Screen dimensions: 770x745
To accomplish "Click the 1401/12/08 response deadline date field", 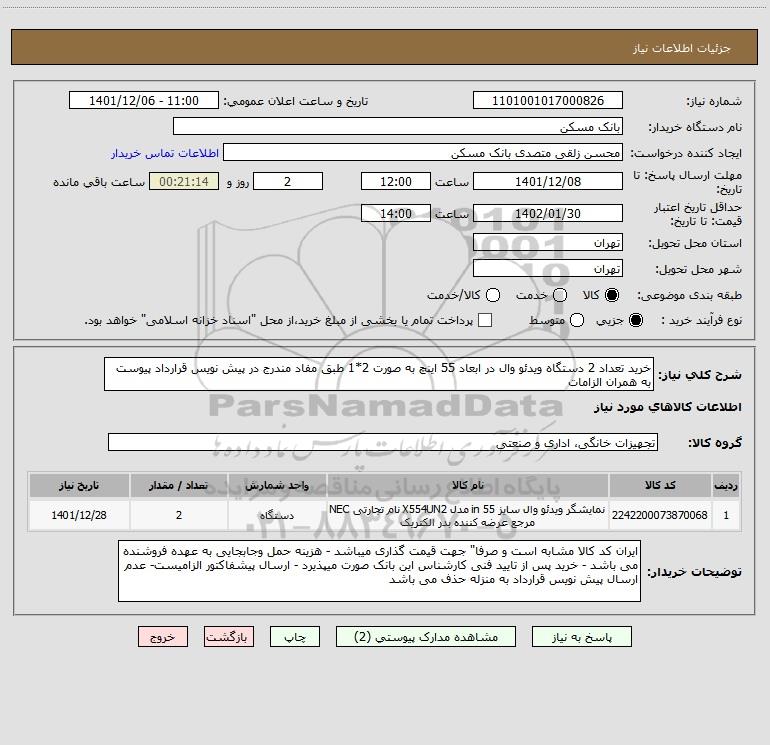I will coord(547,181).
